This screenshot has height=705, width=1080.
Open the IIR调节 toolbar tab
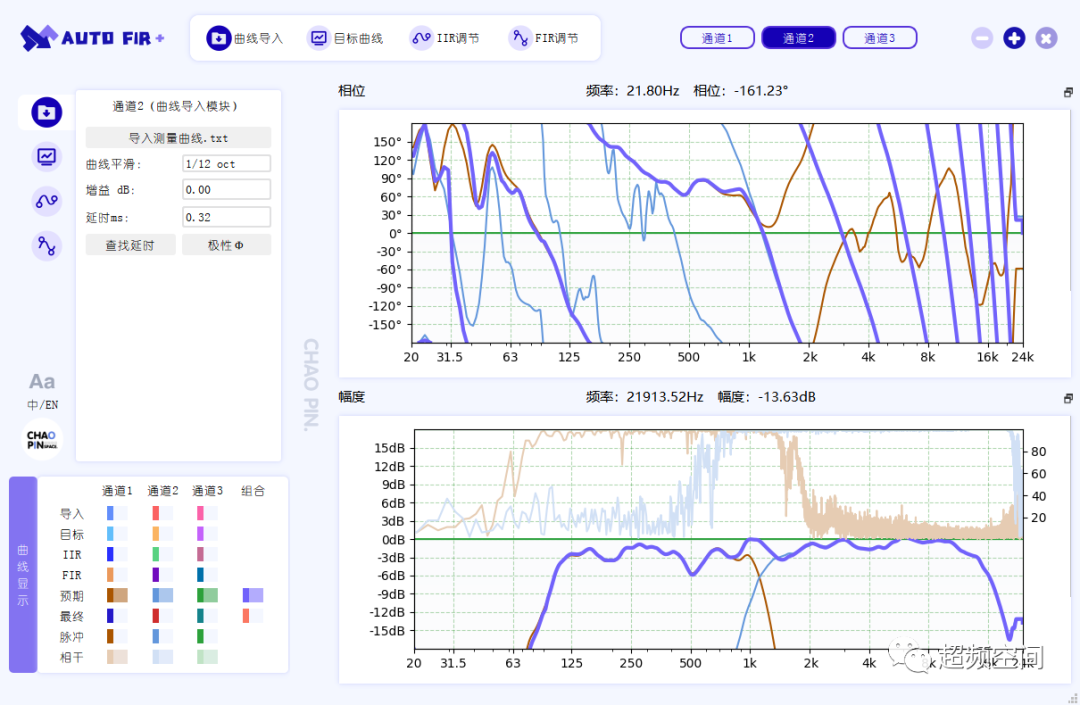(444, 38)
